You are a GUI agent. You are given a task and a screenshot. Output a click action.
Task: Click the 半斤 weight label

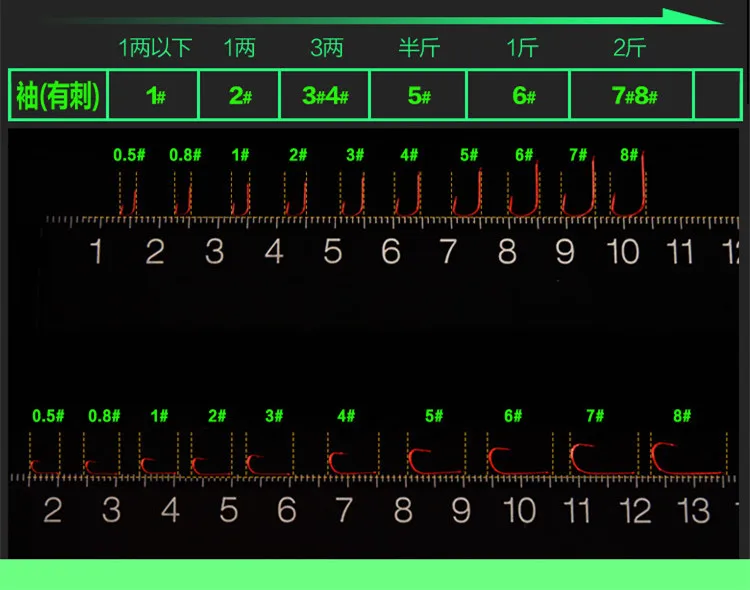coord(419,47)
